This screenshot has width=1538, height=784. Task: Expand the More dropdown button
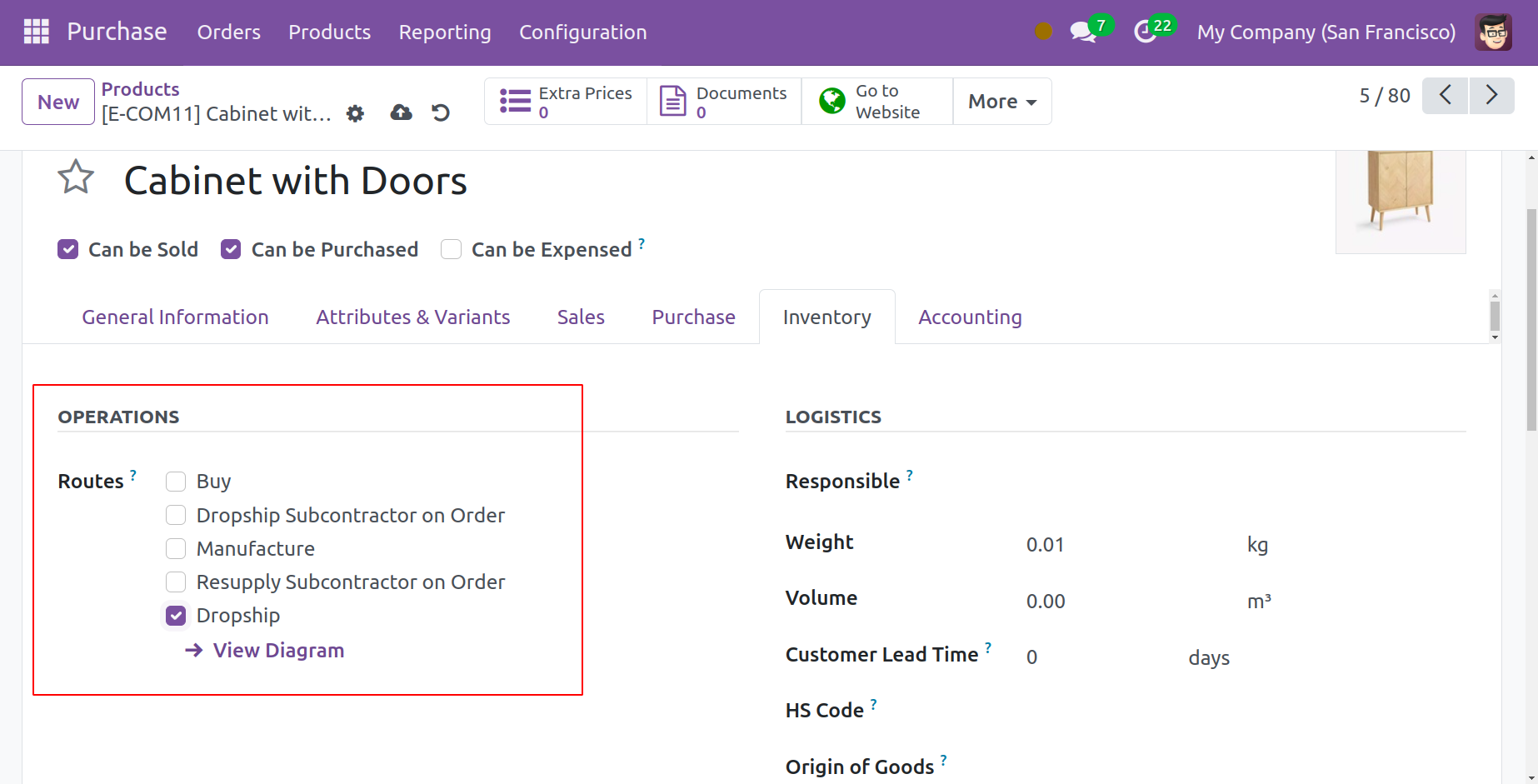point(1001,102)
